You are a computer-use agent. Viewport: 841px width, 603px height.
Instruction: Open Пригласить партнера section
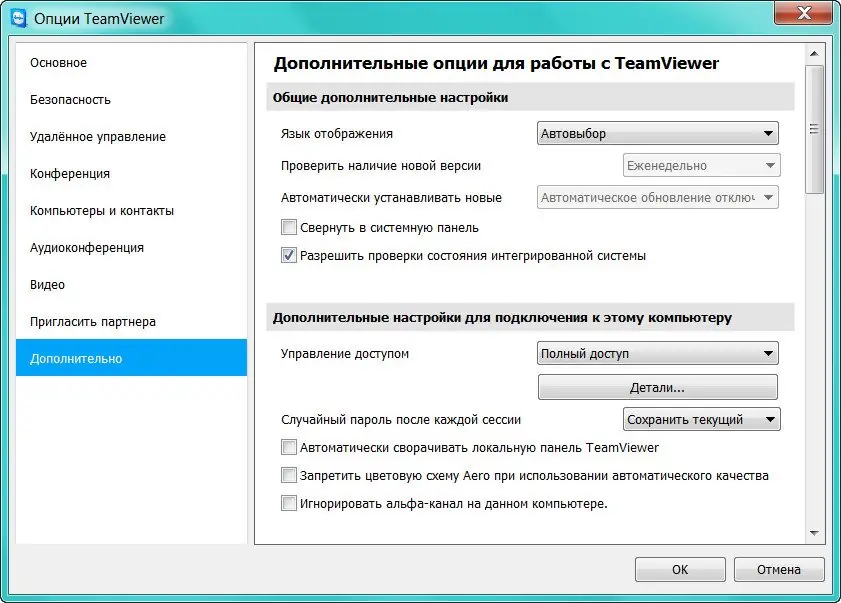131,322
